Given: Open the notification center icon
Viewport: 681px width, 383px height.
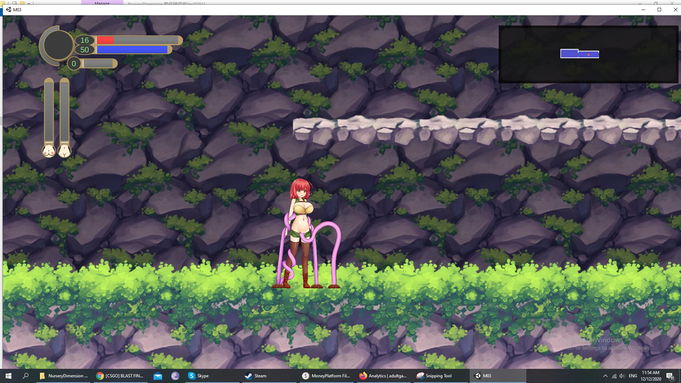Looking at the screenshot, I should tap(670, 376).
